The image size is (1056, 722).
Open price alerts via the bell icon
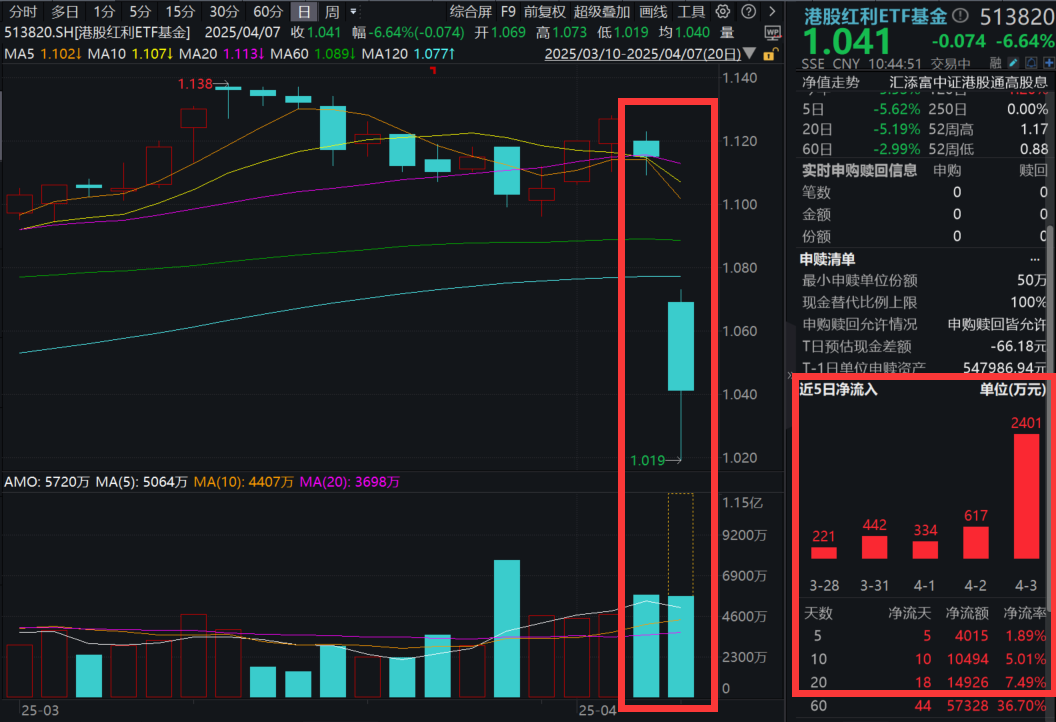[x=1031, y=63]
